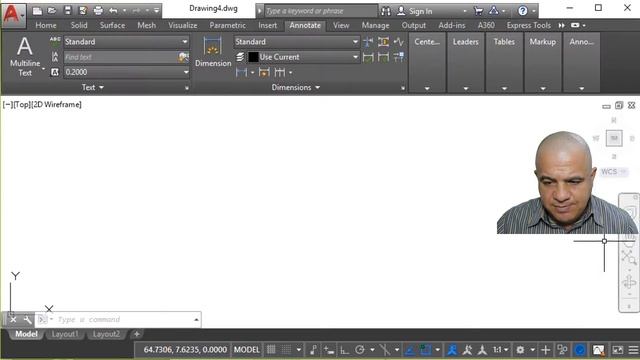This screenshot has width=640, height=360.
Task: Click the Linear dimension icon
Action: [x=241, y=73]
